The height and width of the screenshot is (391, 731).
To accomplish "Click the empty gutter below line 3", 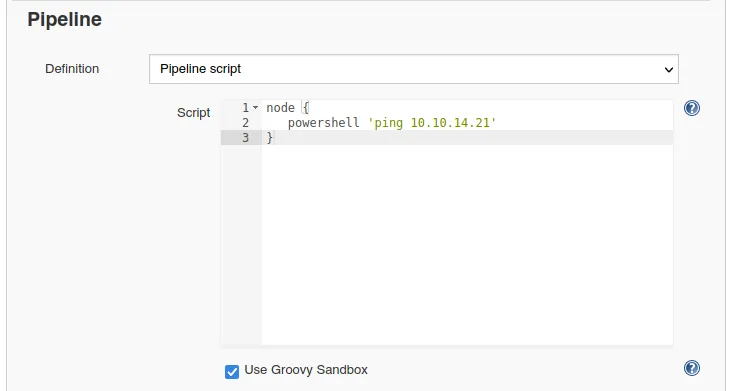I will coord(241,245).
